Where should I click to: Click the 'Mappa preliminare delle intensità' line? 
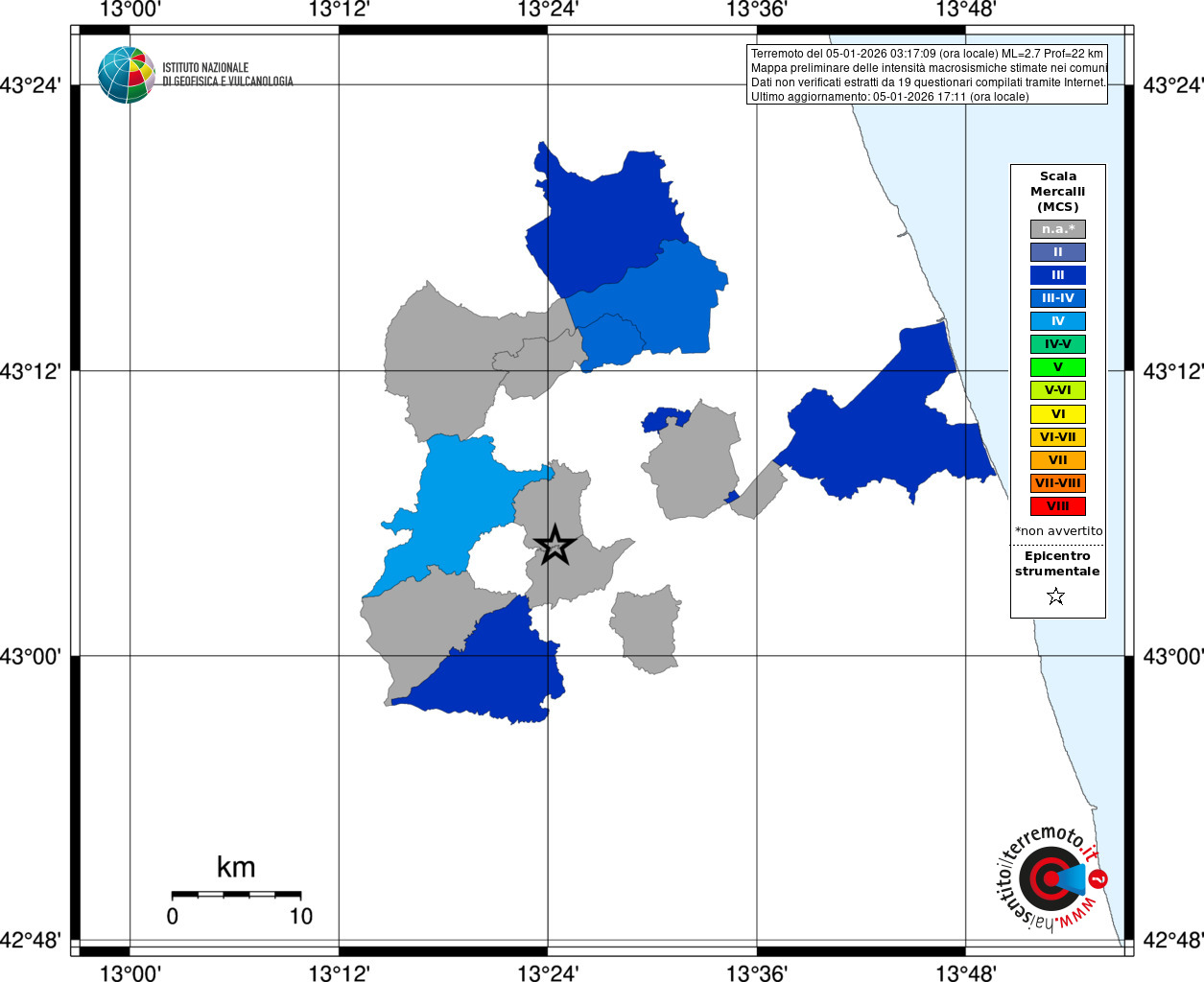pyautogui.click(x=929, y=68)
